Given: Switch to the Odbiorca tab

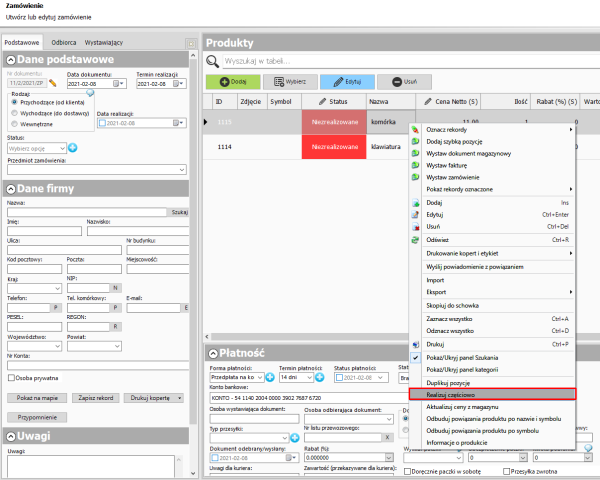Looking at the screenshot, I should click(64, 42).
